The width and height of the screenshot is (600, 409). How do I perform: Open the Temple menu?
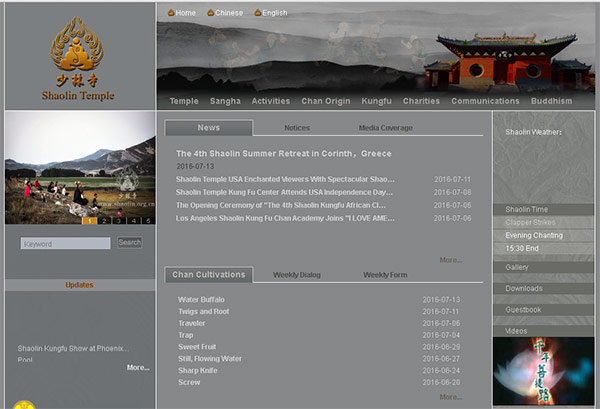(184, 101)
